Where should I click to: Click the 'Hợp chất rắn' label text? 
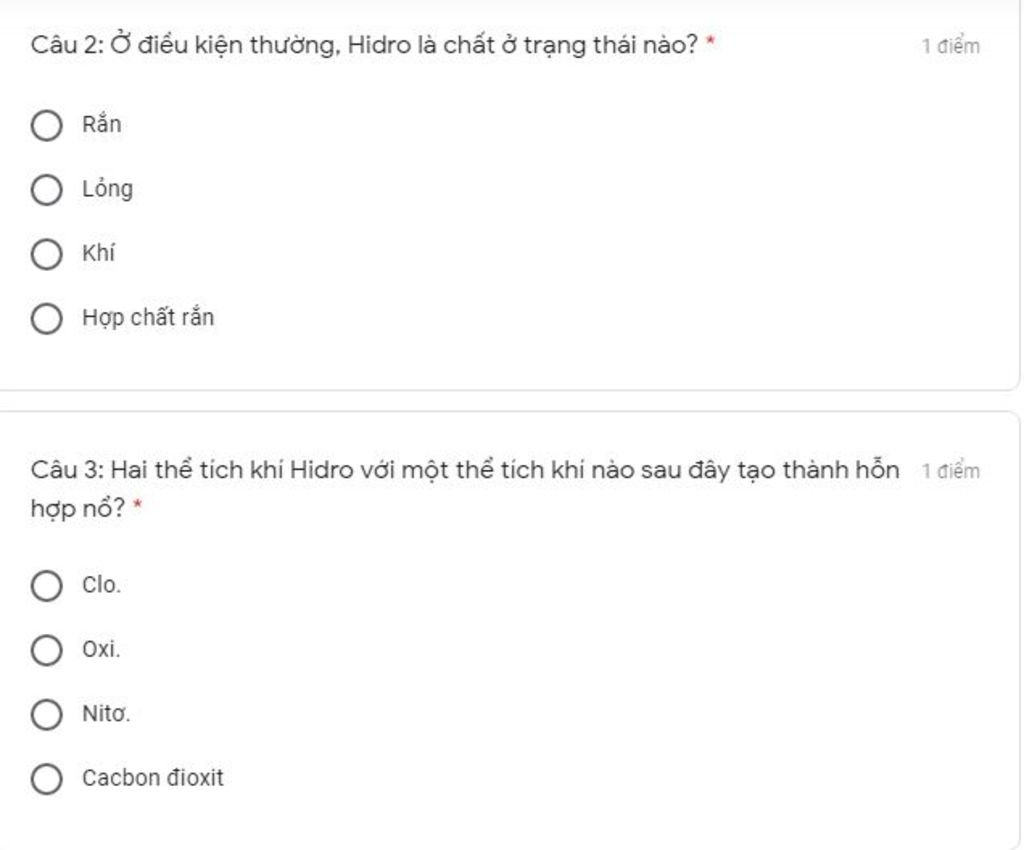pos(148,318)
